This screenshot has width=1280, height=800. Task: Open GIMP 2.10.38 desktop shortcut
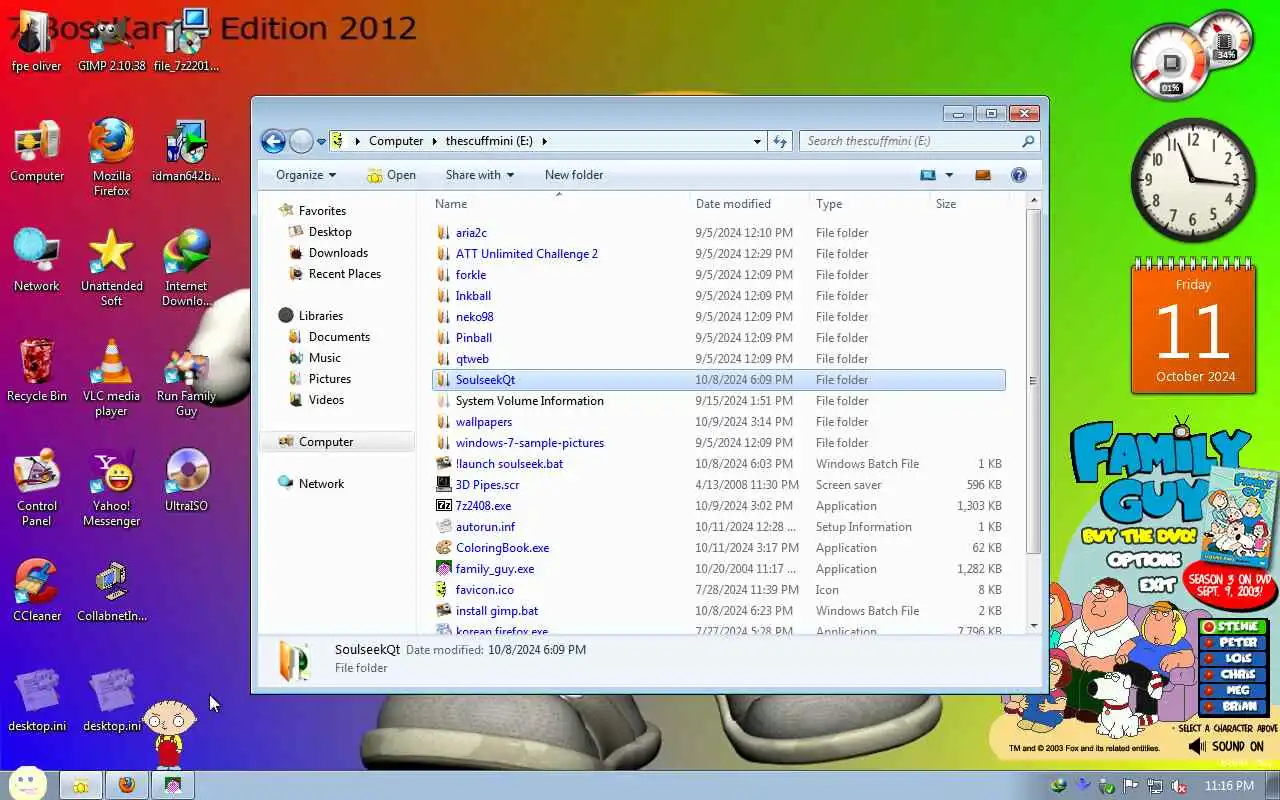(111, 42)
